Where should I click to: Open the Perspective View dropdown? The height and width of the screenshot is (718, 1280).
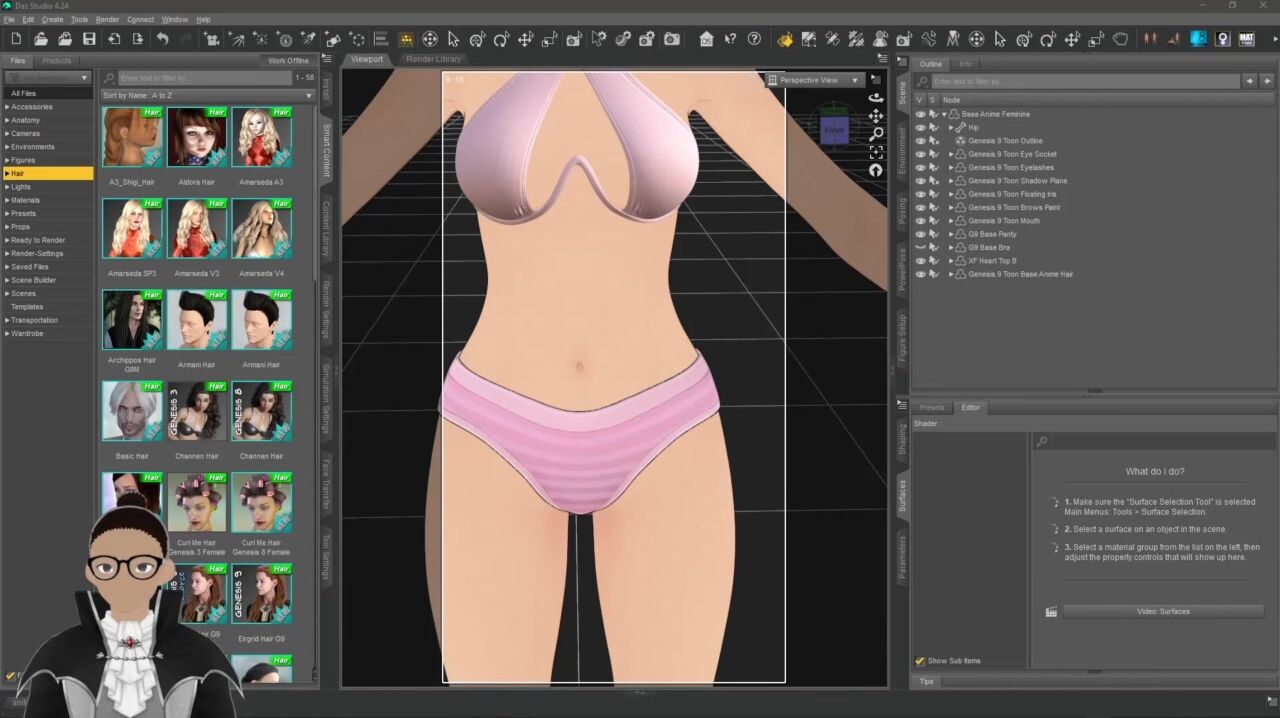click(812, 80)
